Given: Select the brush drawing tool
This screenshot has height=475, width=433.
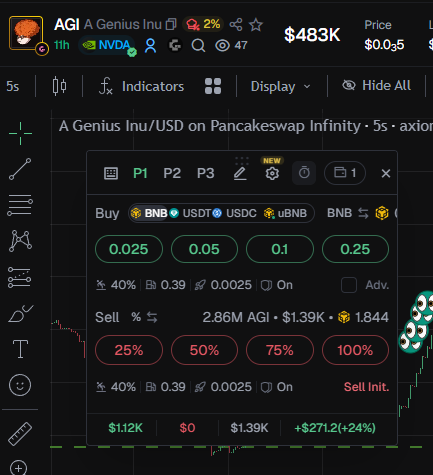Looking at the screenshot, I should [x=20, y=313].
